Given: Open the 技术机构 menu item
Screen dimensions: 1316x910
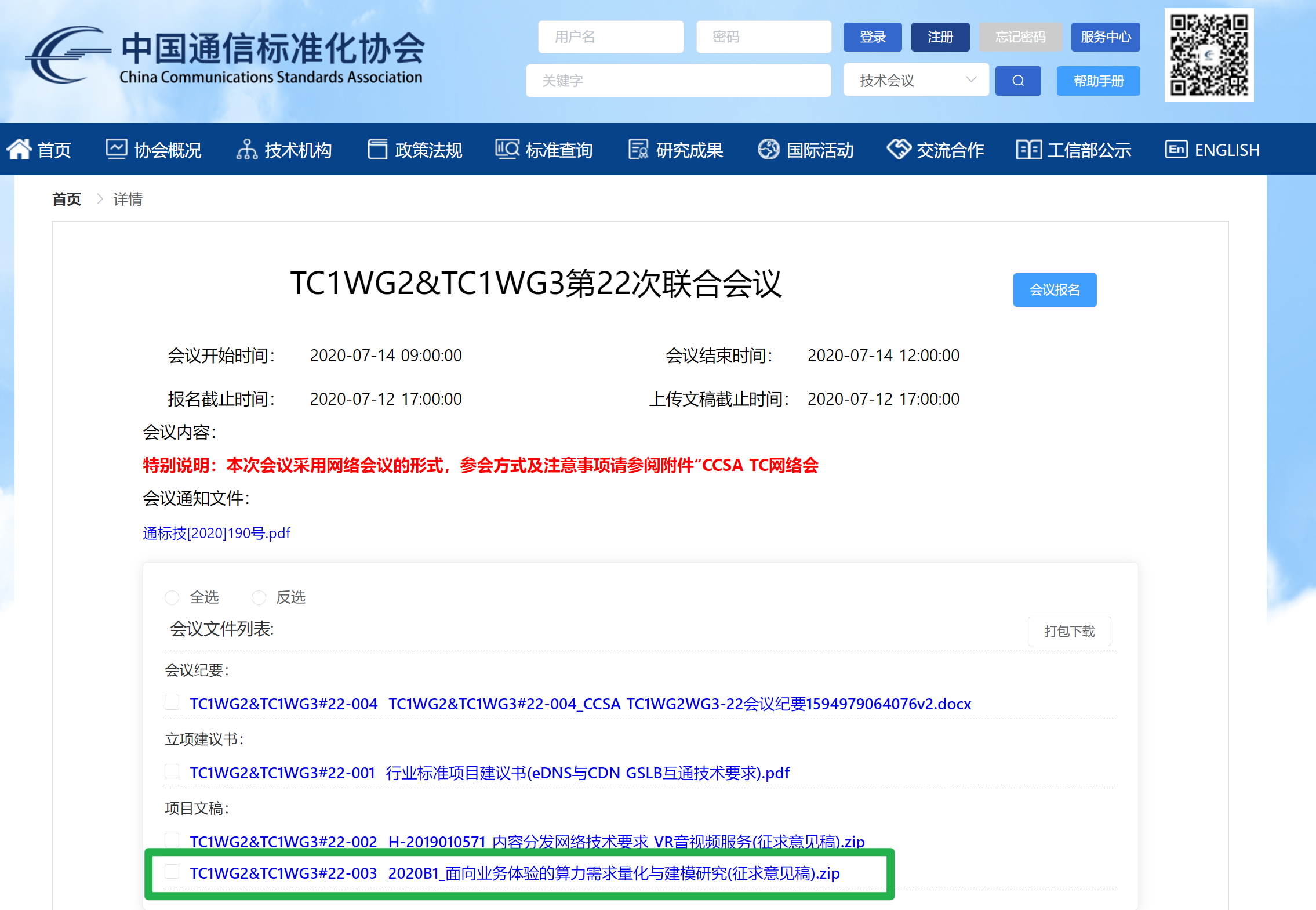Looking at the screenshot, I should point(298,150).
